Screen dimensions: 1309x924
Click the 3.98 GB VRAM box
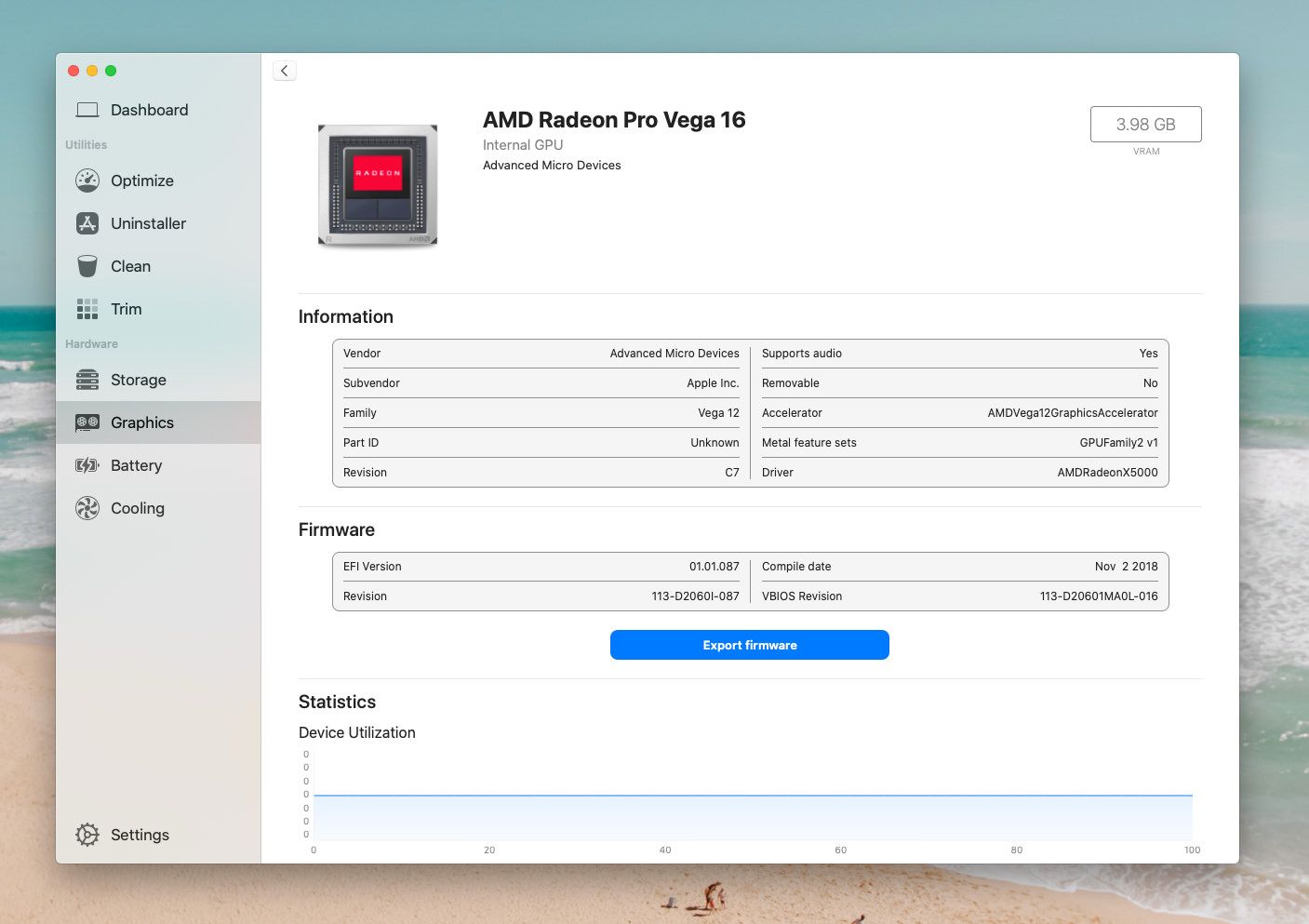1146,124
